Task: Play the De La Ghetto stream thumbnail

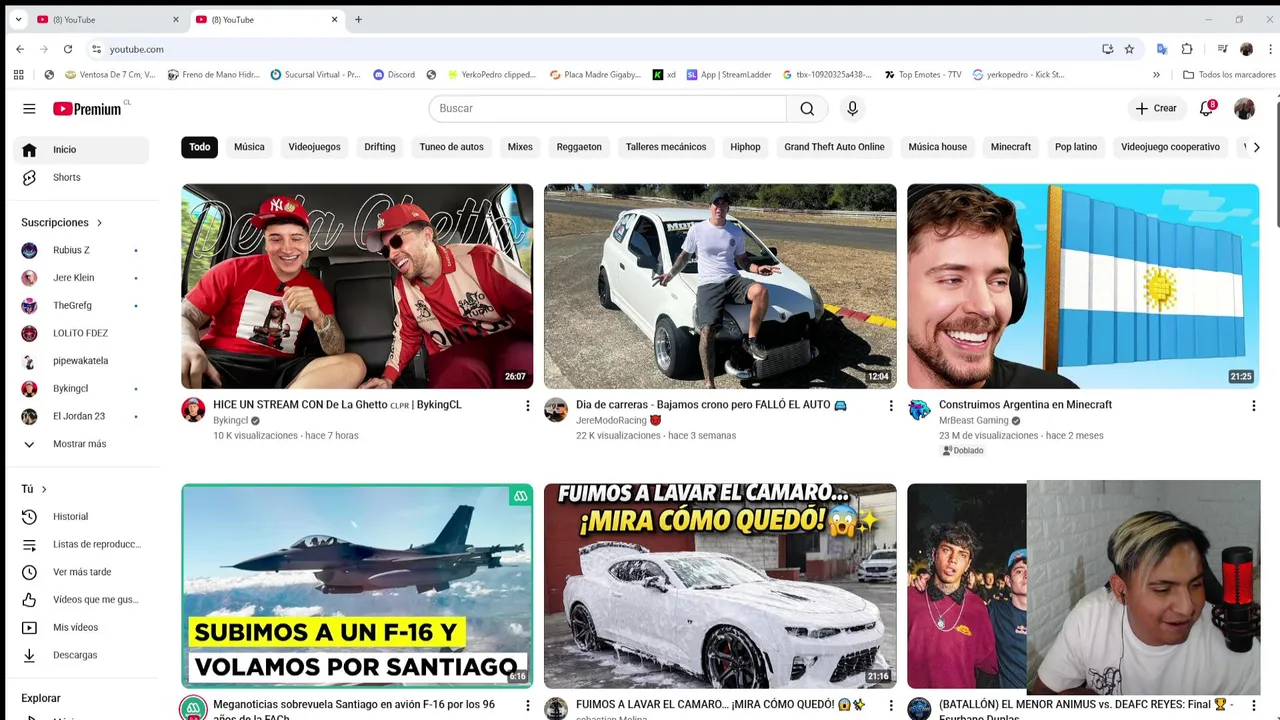Action: (357, 286)
